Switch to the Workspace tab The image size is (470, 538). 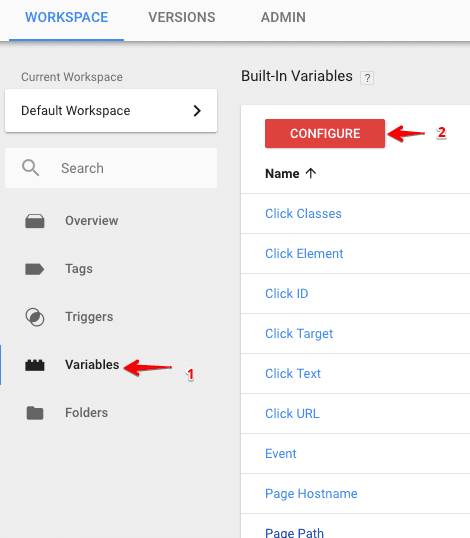pyautogui.click(x=67, y=17)
